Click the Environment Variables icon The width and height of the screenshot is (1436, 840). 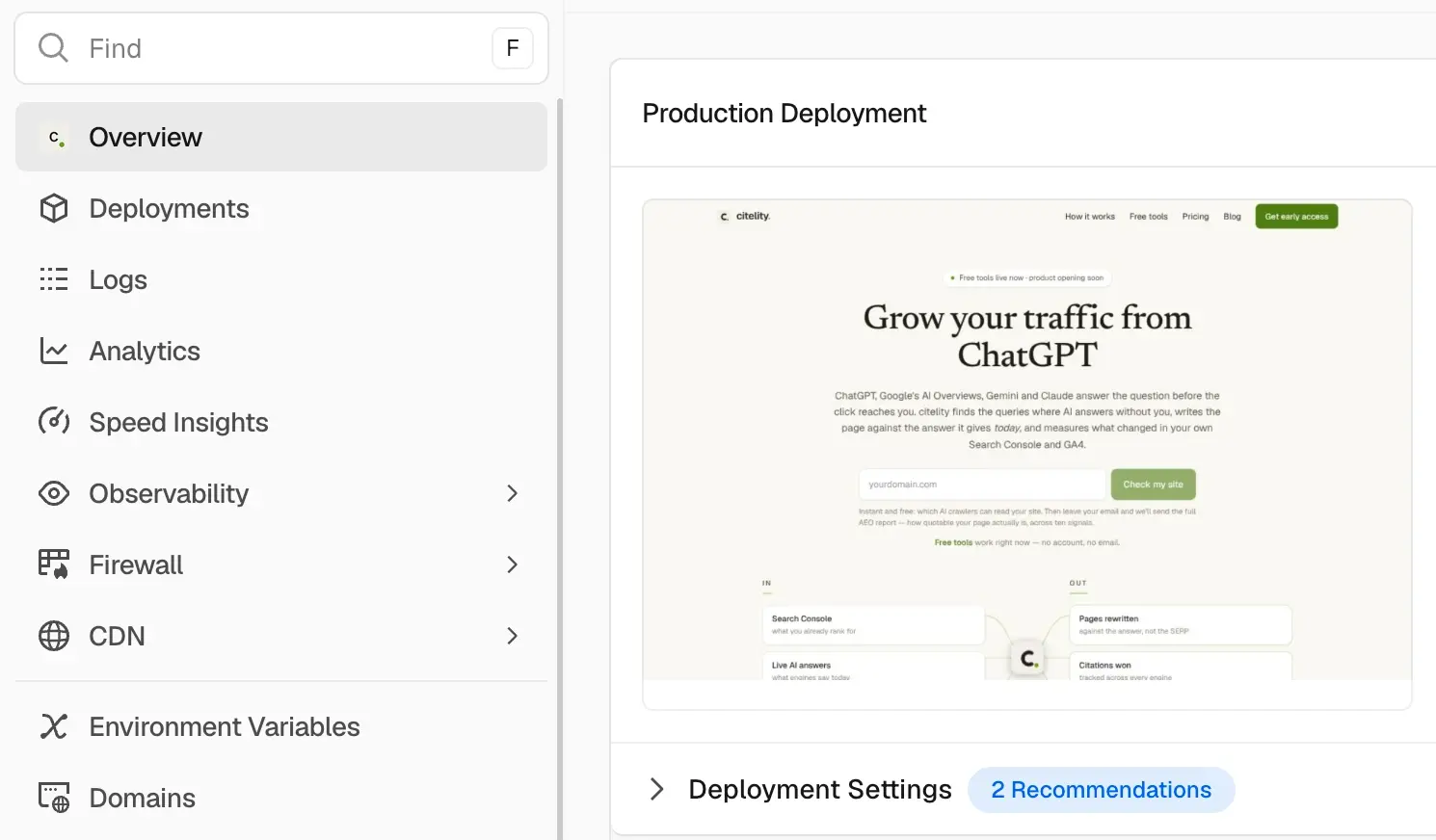54,726
